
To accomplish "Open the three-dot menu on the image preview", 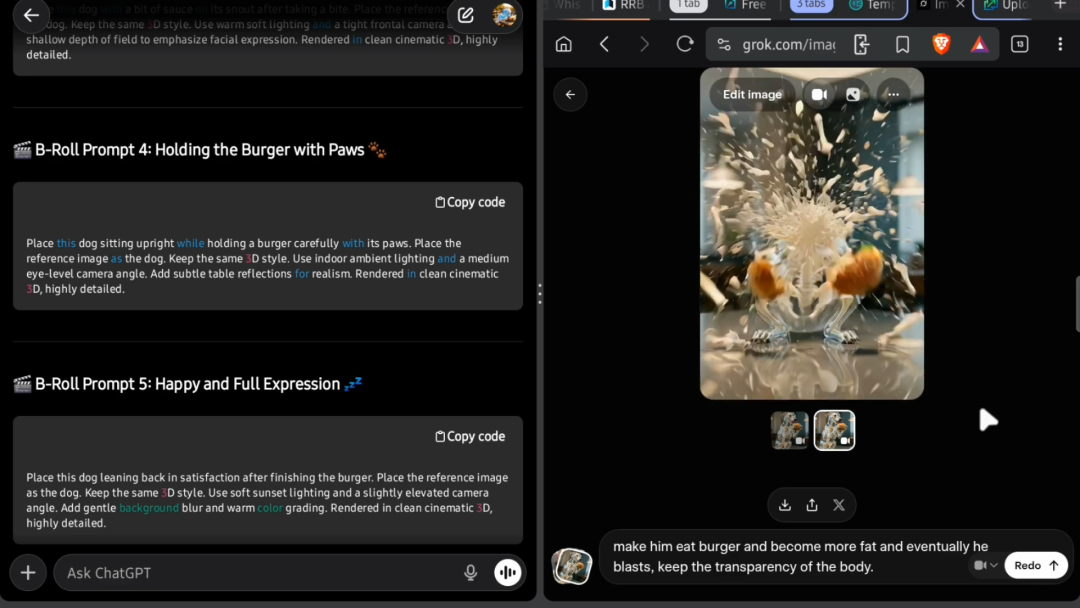I will (x=893, y=95).
